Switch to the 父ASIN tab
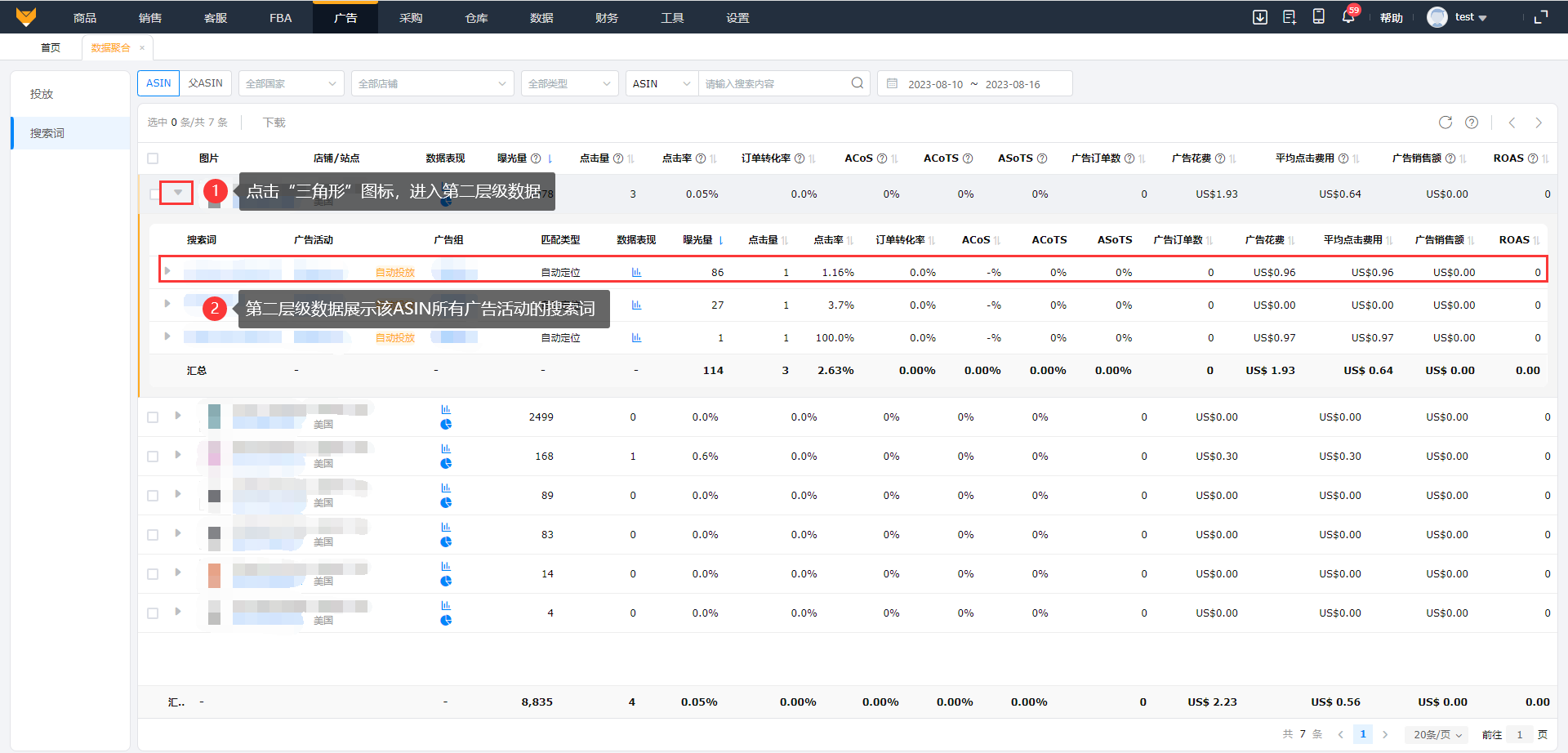The image size is (1568, 753). [205, 83]
